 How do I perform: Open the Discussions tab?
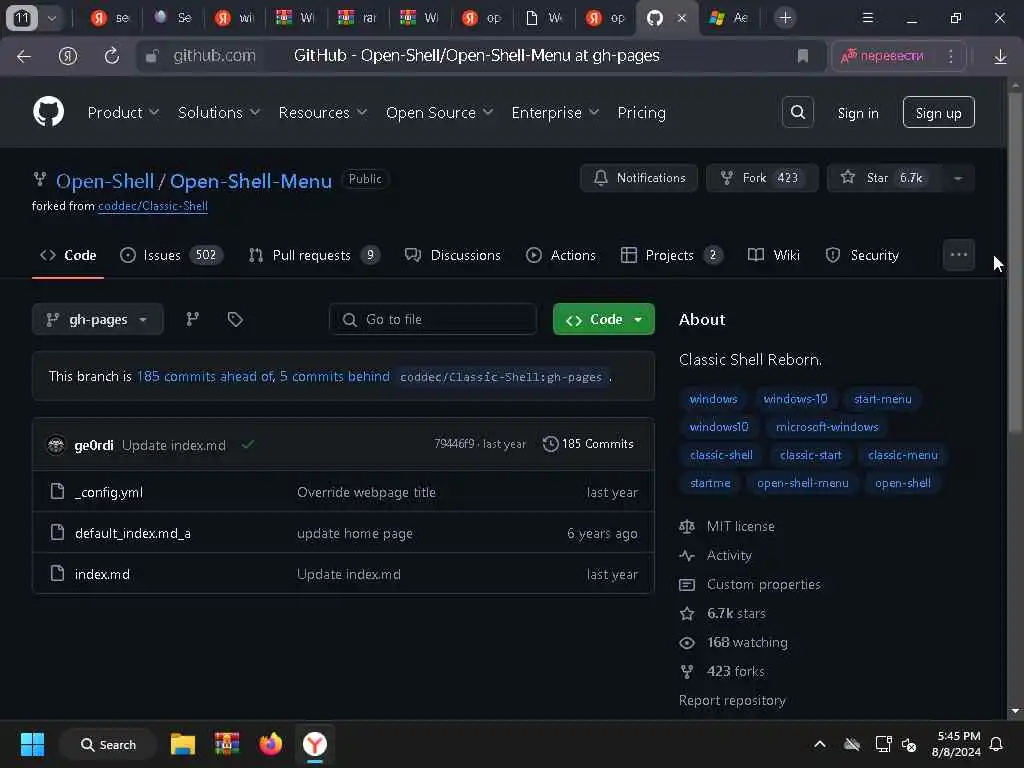click(x=453, y=255)
